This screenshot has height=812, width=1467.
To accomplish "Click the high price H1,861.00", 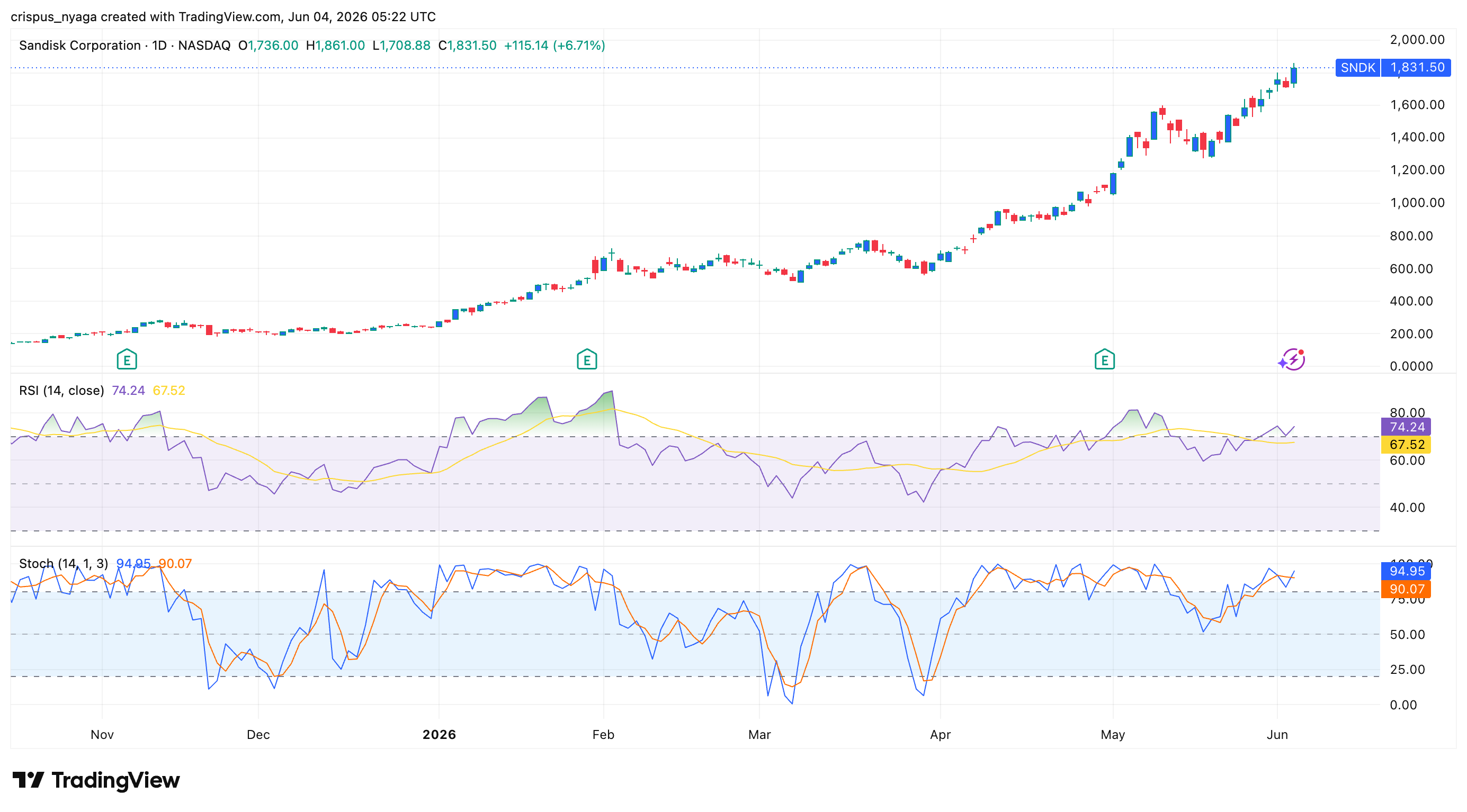I will point(335,46).
